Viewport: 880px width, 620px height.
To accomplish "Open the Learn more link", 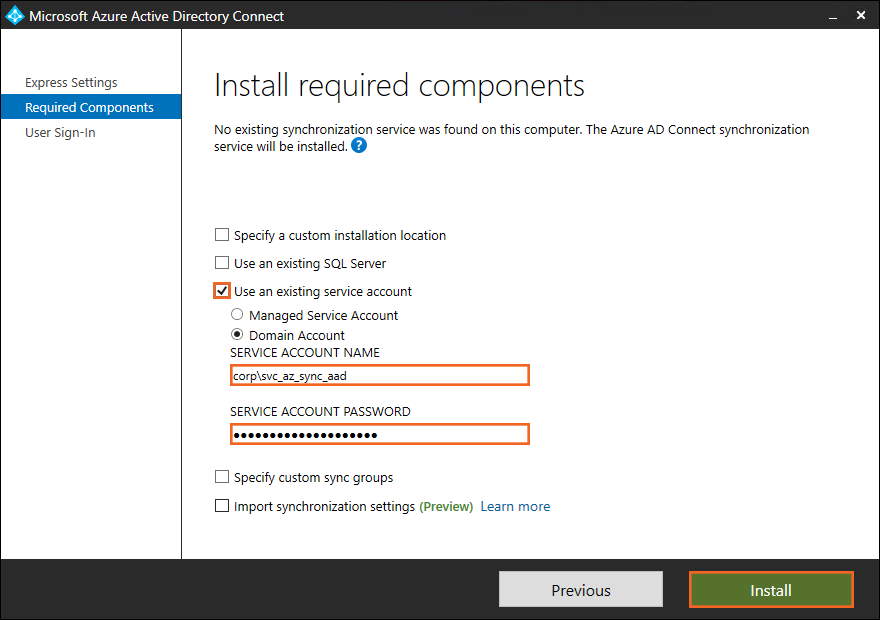I will [x=515, y=506].
